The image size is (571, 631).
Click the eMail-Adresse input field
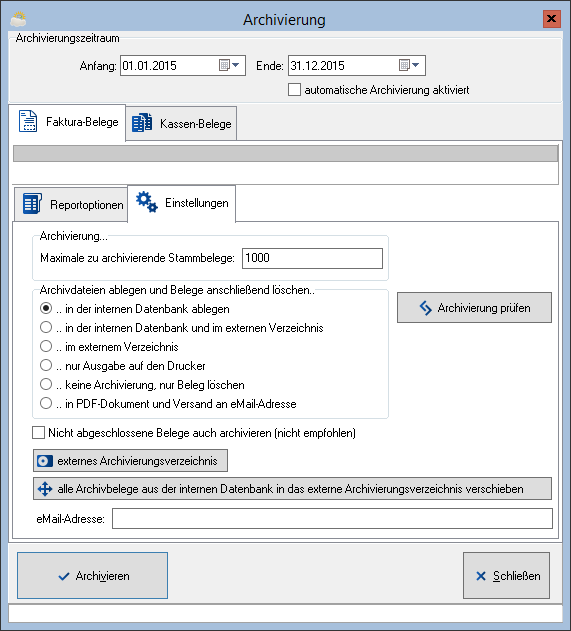click(332, 519)
